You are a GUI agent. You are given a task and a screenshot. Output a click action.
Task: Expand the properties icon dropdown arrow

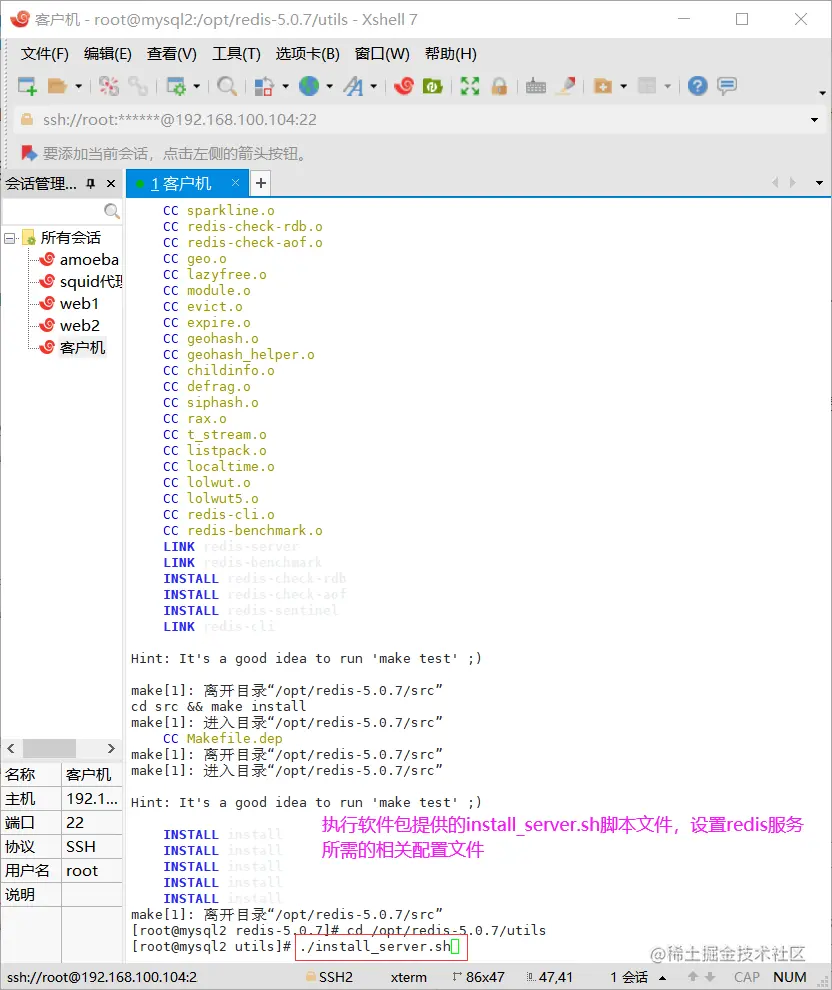[196, 86]
